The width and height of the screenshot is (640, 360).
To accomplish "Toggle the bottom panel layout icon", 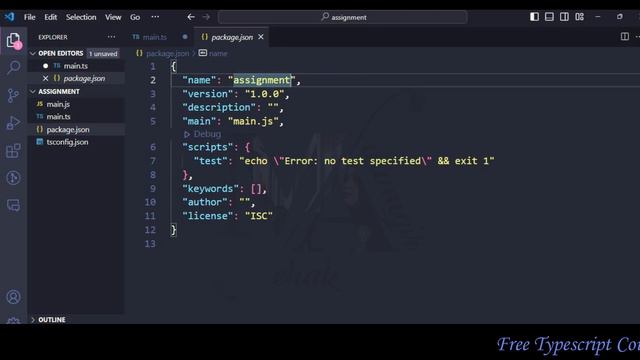I will point(549,17).
